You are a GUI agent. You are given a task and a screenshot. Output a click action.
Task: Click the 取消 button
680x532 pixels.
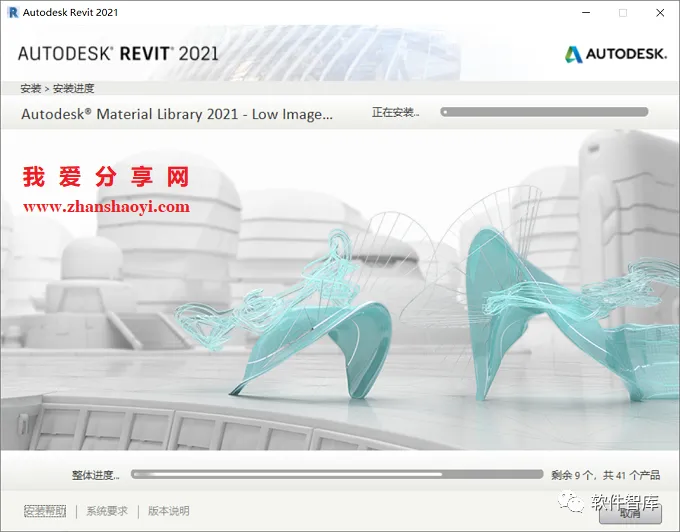[630, 513]
